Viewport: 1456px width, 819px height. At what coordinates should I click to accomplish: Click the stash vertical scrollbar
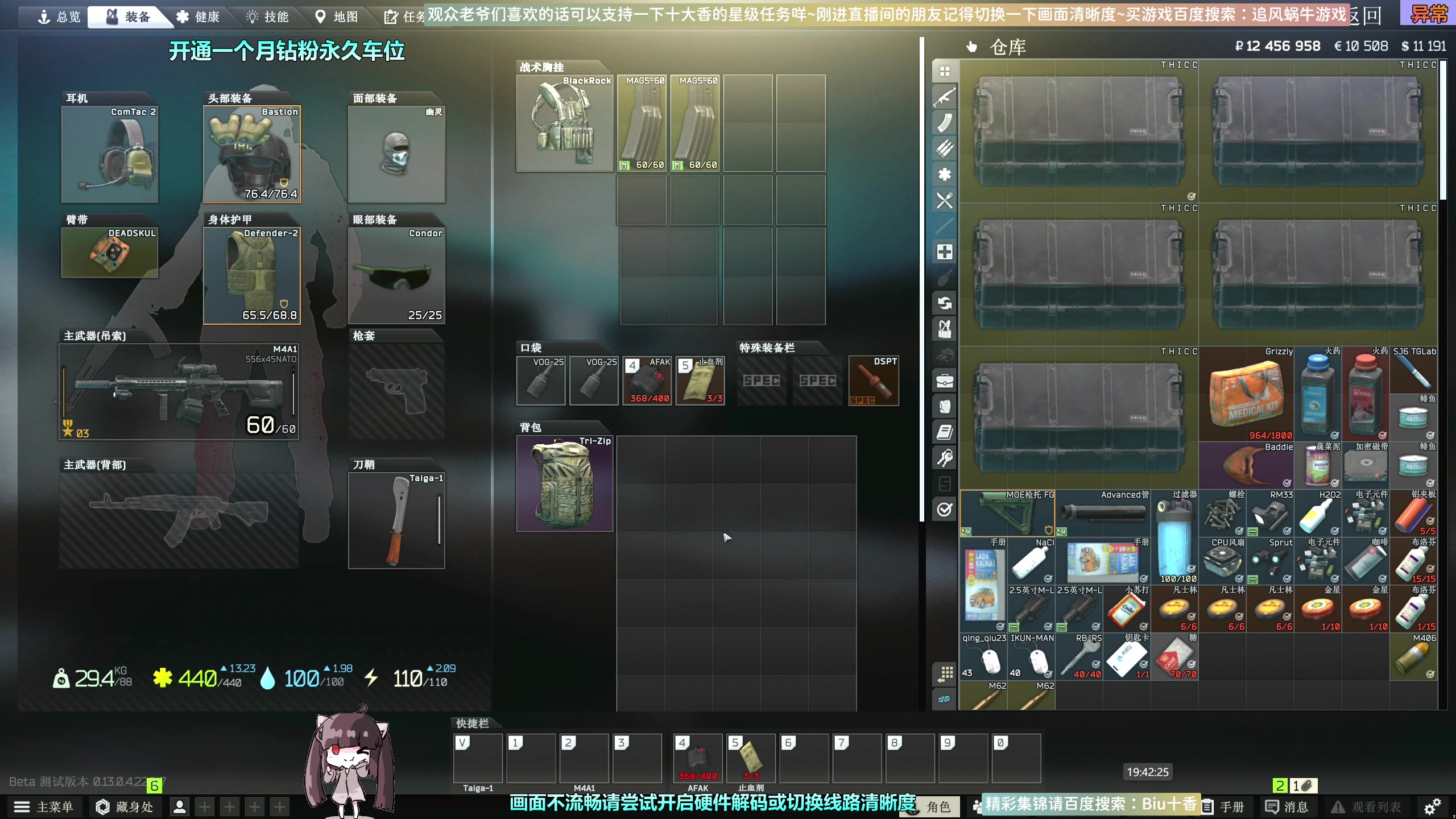1442,131
